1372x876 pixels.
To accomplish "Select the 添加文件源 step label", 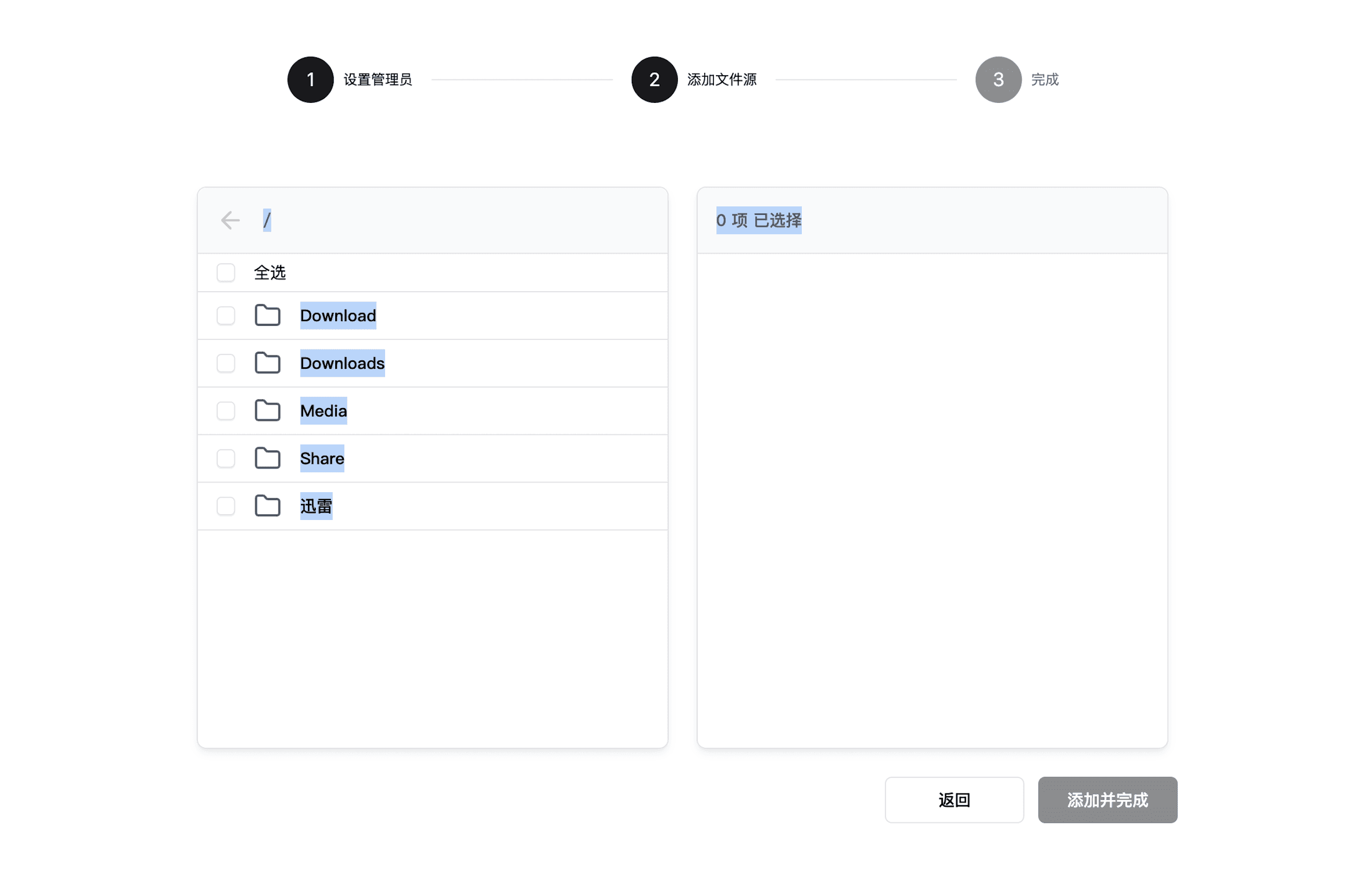I will [721, 80].
